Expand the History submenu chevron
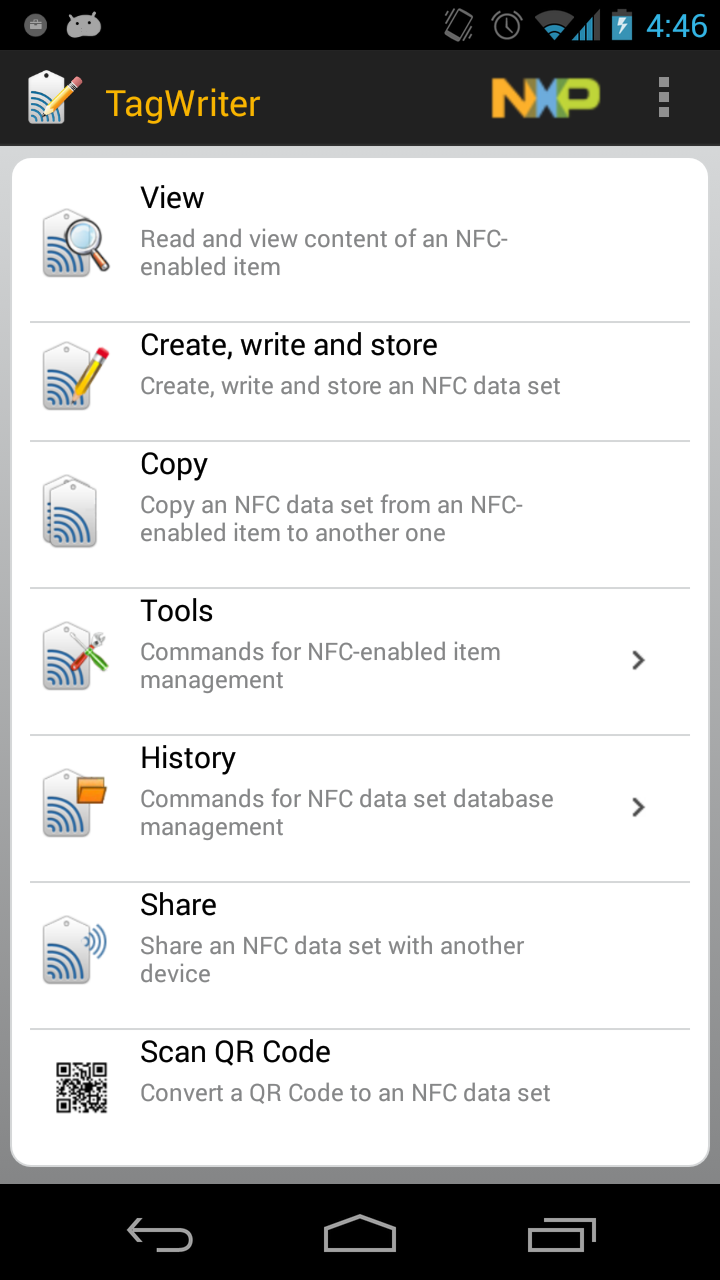Viewport: 720px width, 1280px height. tap(639, 807)
